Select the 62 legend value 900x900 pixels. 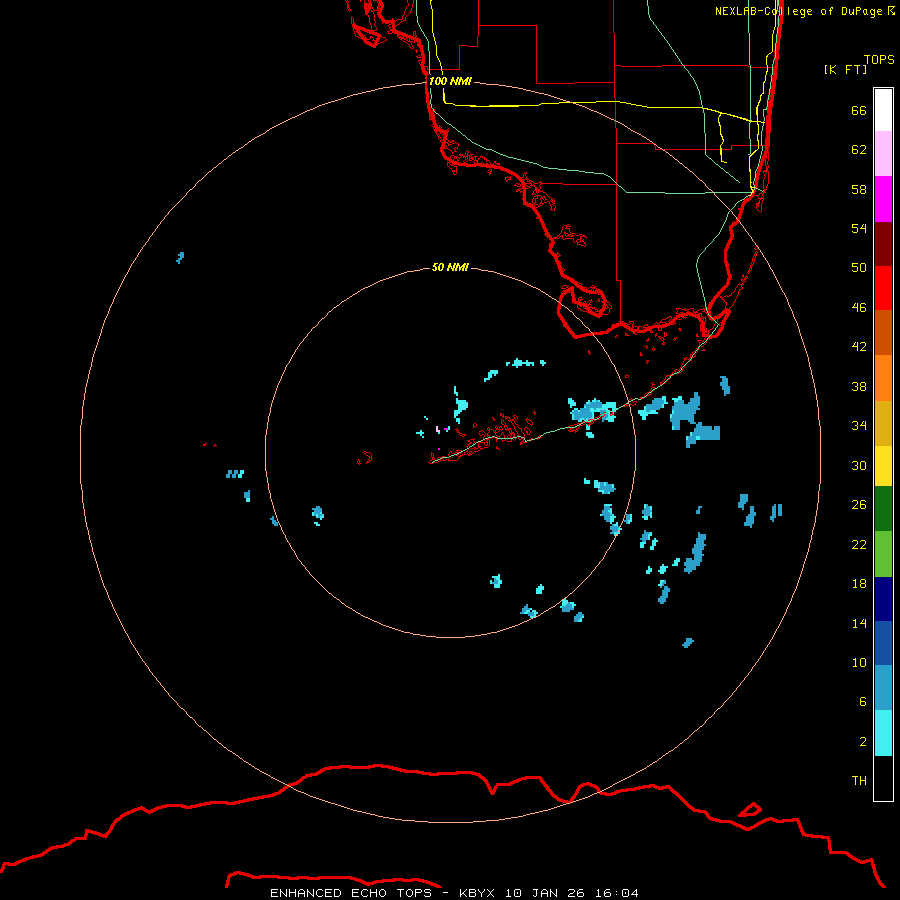click(x=859, y=149)
